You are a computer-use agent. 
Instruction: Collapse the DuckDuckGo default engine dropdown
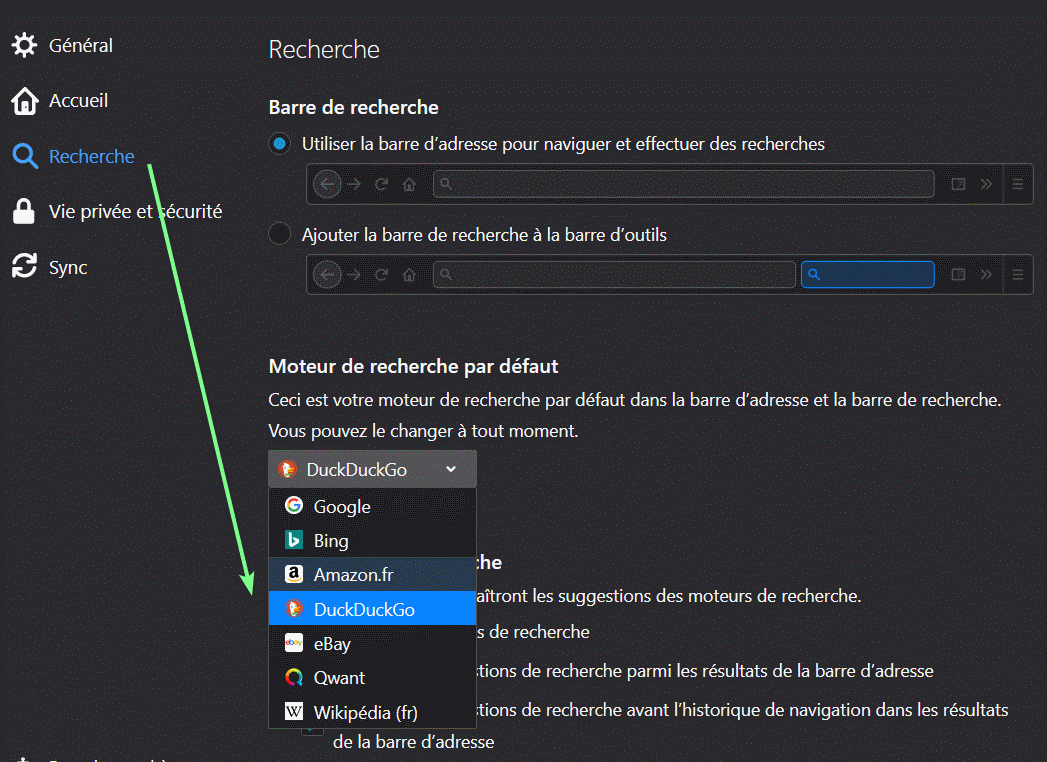373,469
